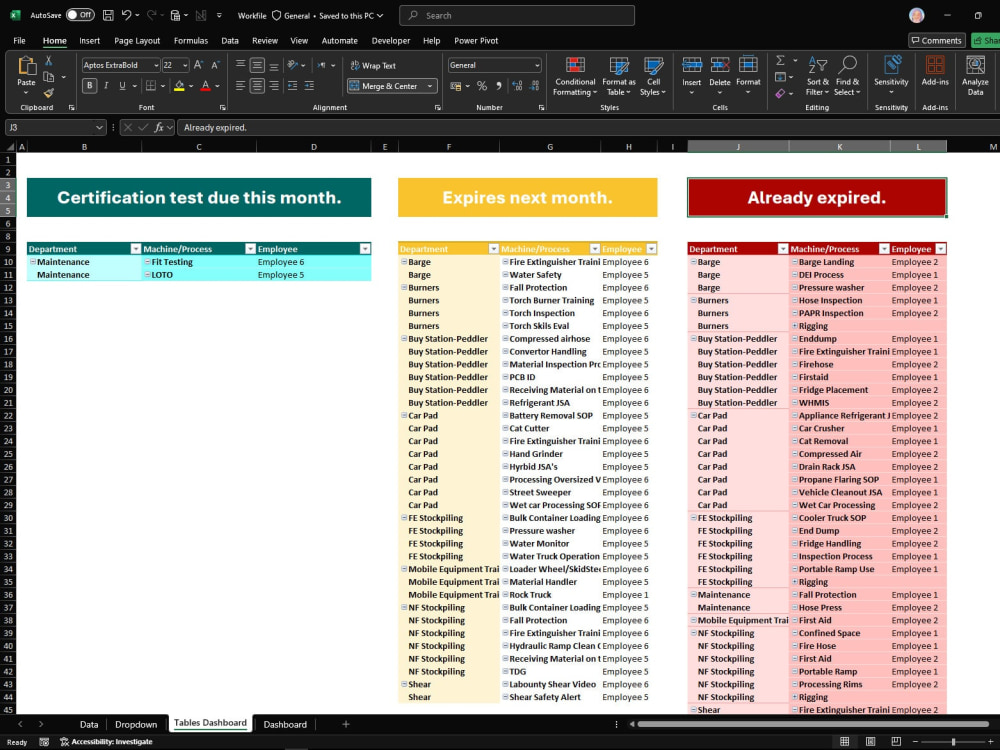Toggle Italic formatting
This screenshot has height=750, width=1000.
106,86
